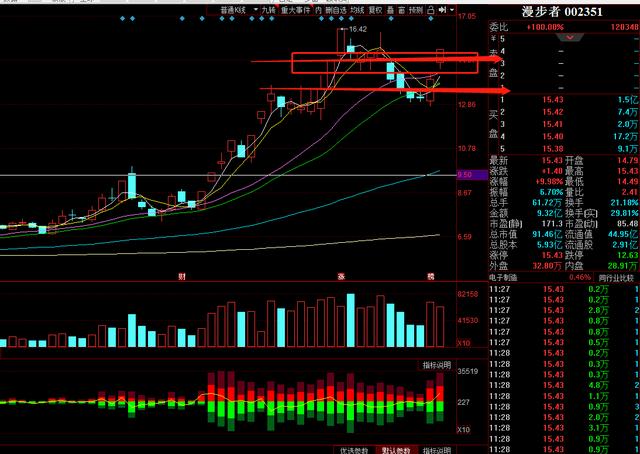
Task: Click the 17.05 top price axis label
Action: pos(467,17)
